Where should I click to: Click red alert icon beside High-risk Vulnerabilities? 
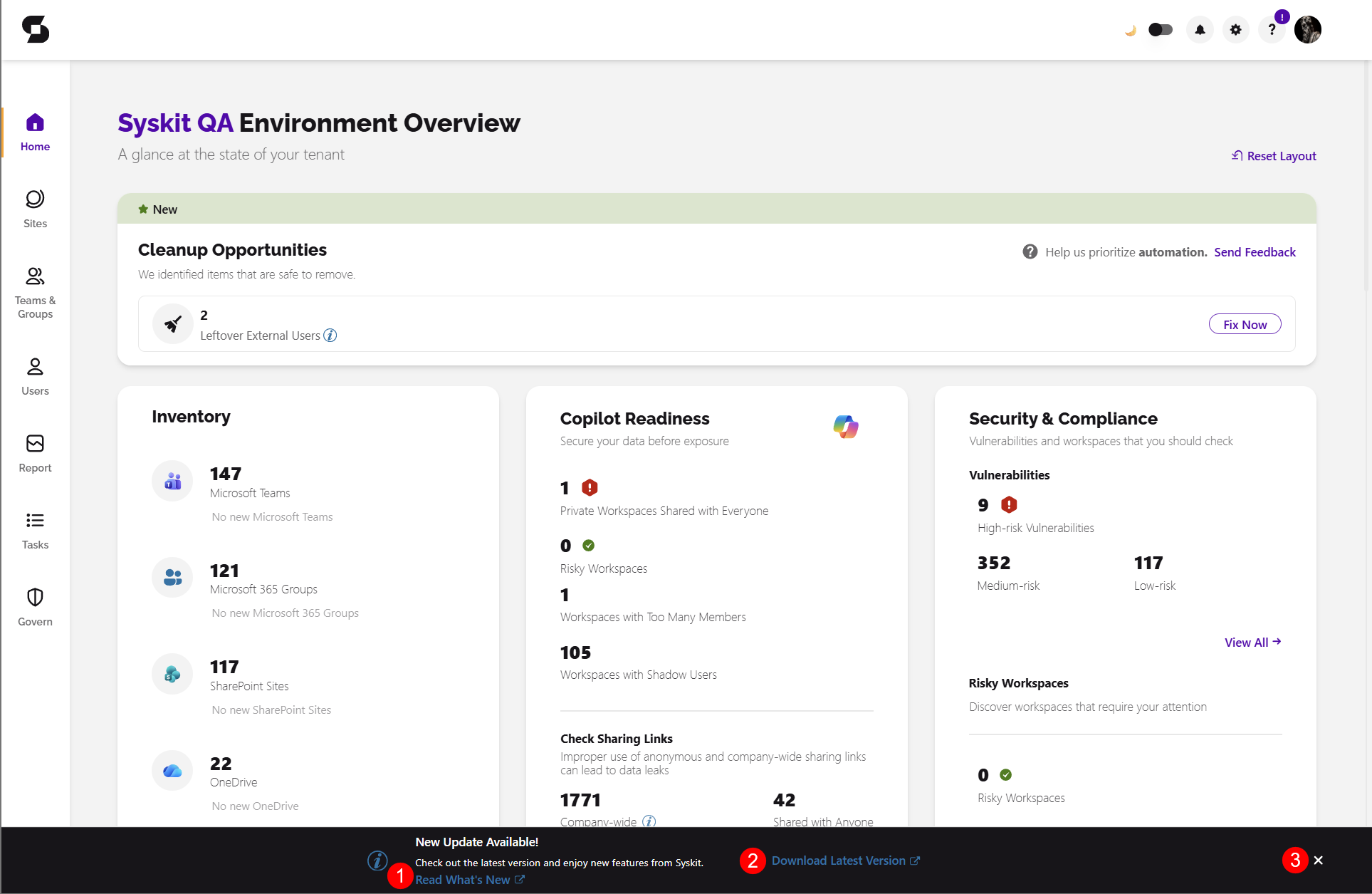click(1009, 504)
